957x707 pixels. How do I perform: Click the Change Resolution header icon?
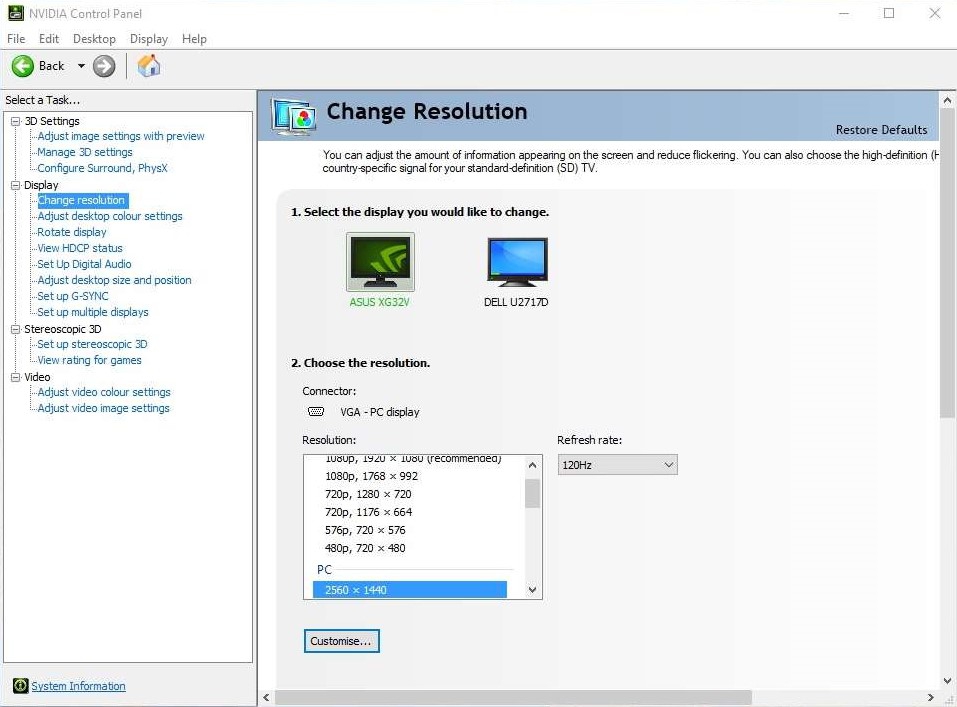click(x=294, y=115)
